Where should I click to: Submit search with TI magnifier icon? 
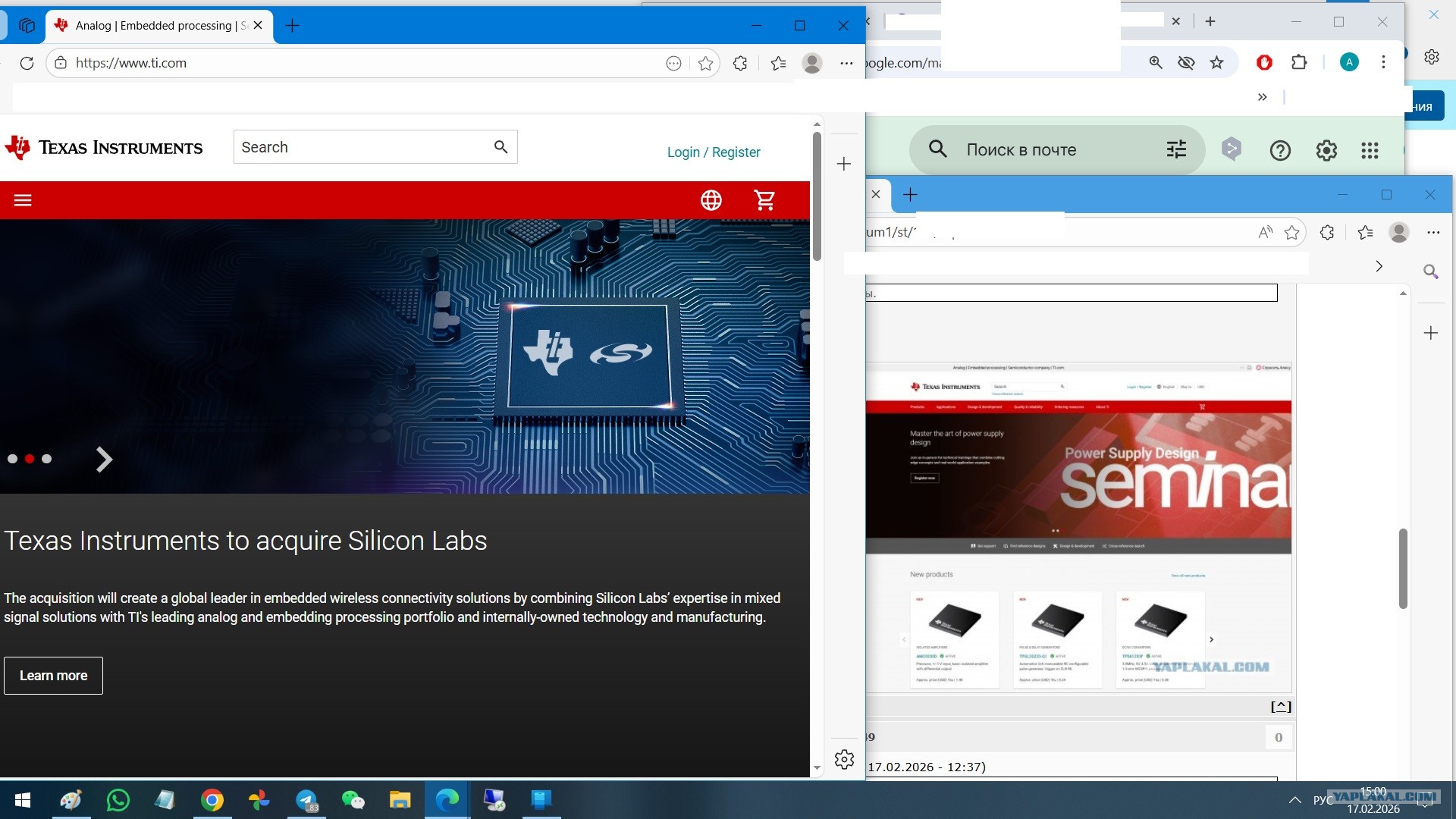point(500,146)
